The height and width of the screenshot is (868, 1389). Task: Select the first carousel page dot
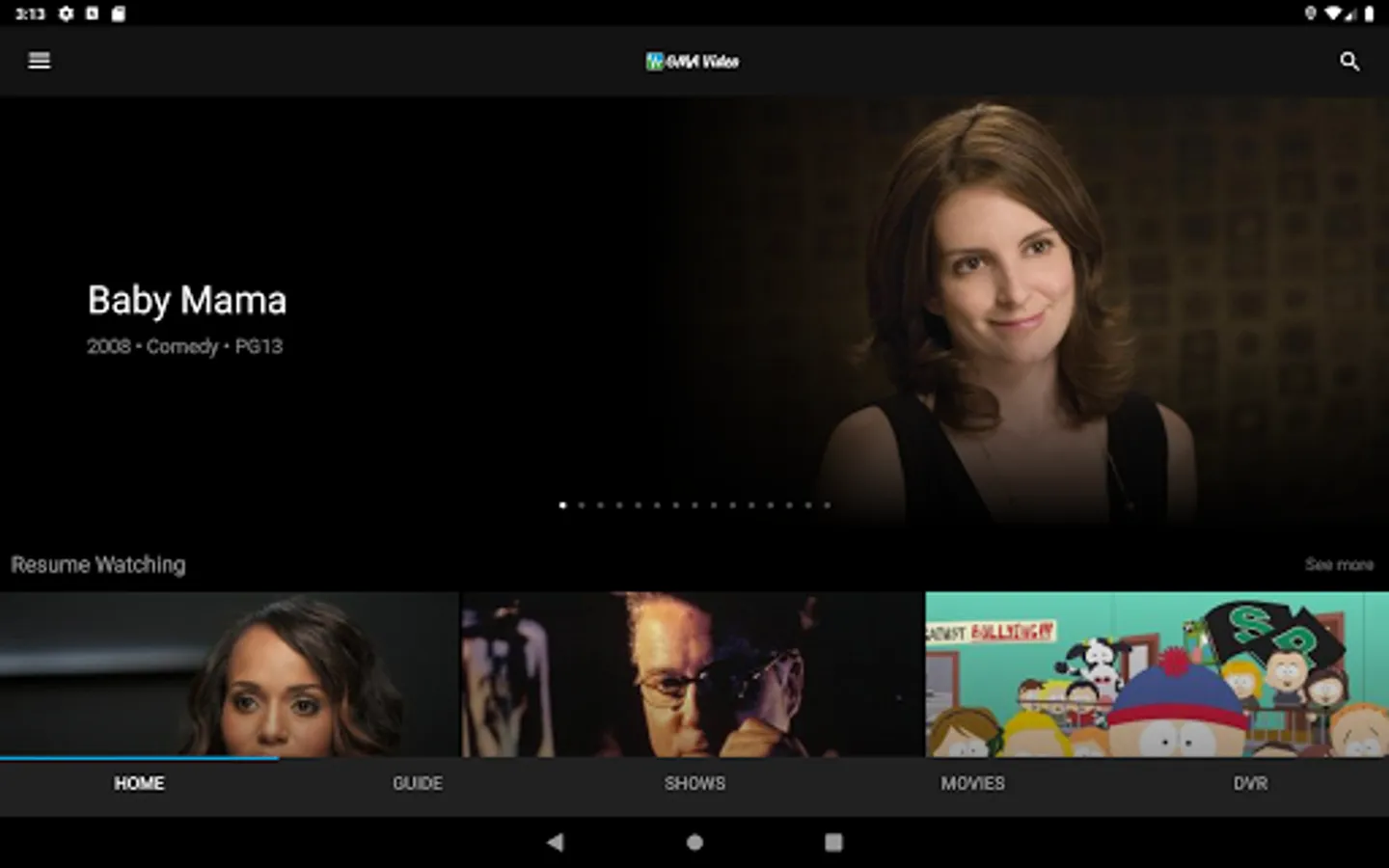tap(562, 505)
